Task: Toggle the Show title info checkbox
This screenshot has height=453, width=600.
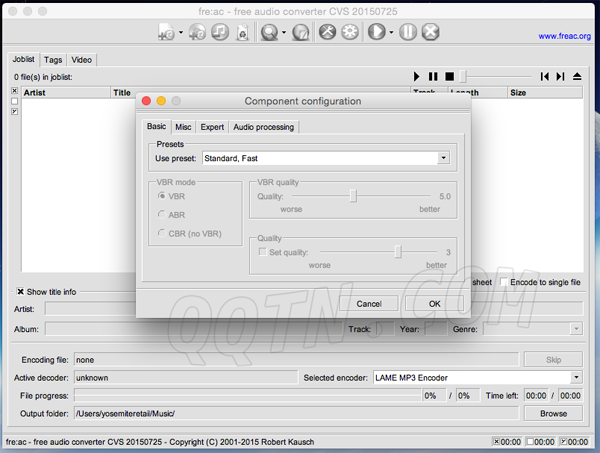Action: pos(20,292)
